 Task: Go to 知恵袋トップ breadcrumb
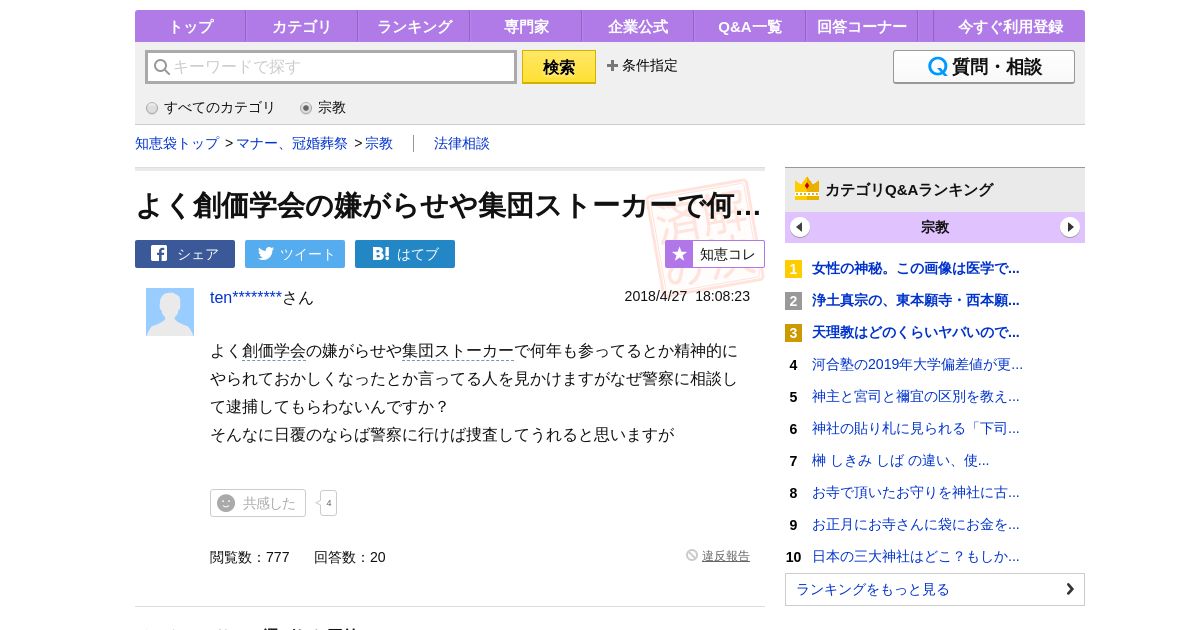coord(177,143)
